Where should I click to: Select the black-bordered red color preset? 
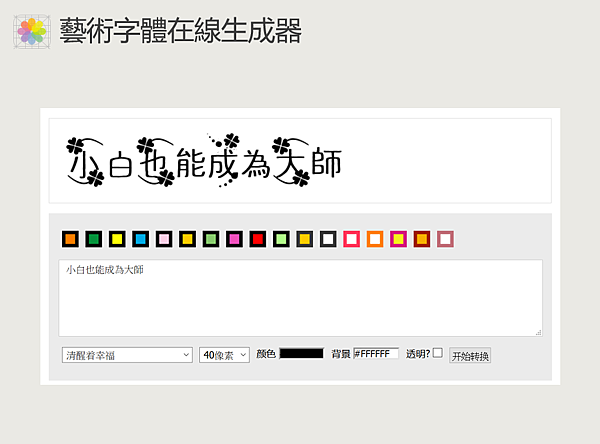[258, 239]
